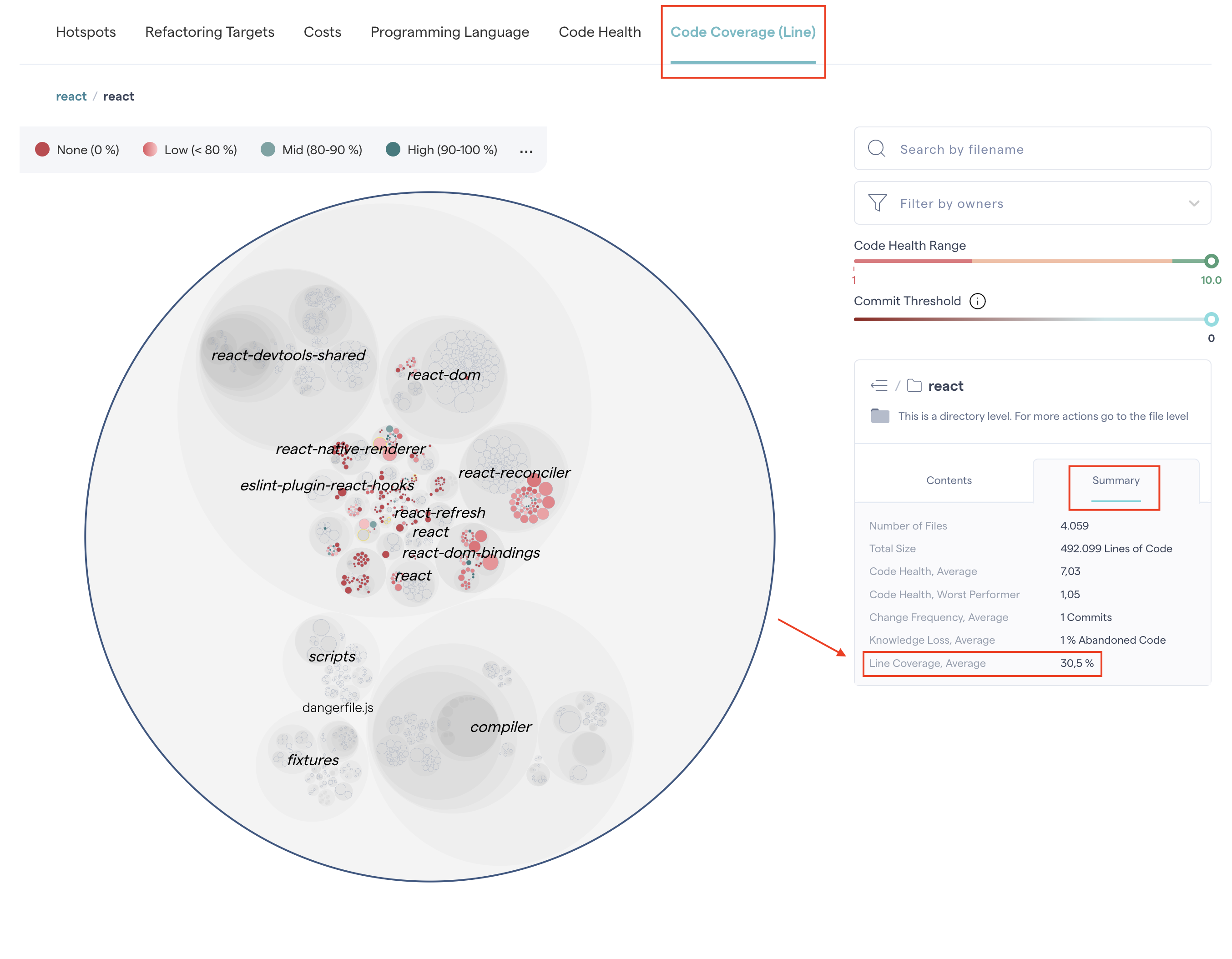
Task: Click the Line Coverage, Average value 30,5 %
Action: (x=1077, y=663)
